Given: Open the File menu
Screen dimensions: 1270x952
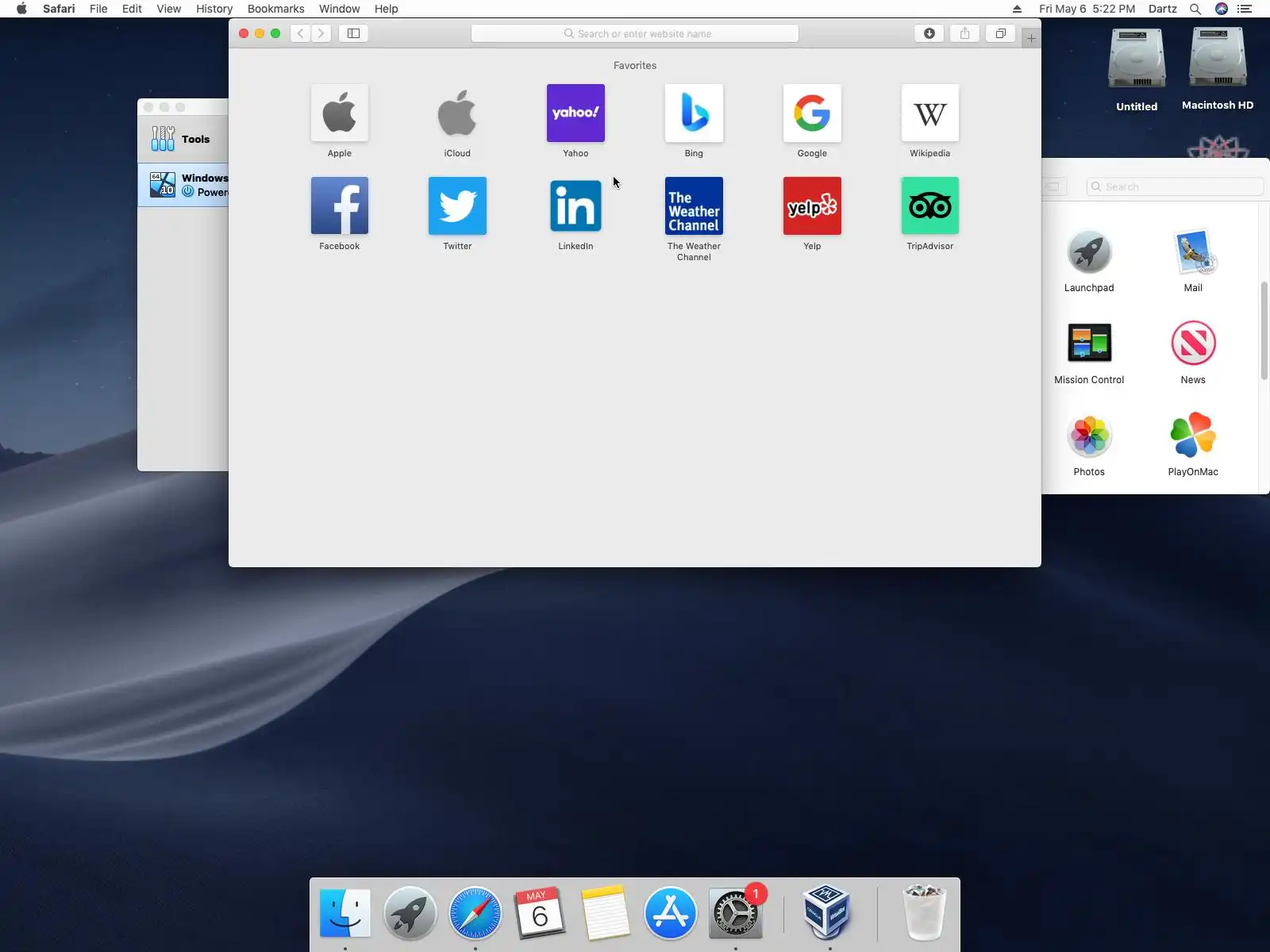Looking at the screenshot, I should (x=98, y=9).
